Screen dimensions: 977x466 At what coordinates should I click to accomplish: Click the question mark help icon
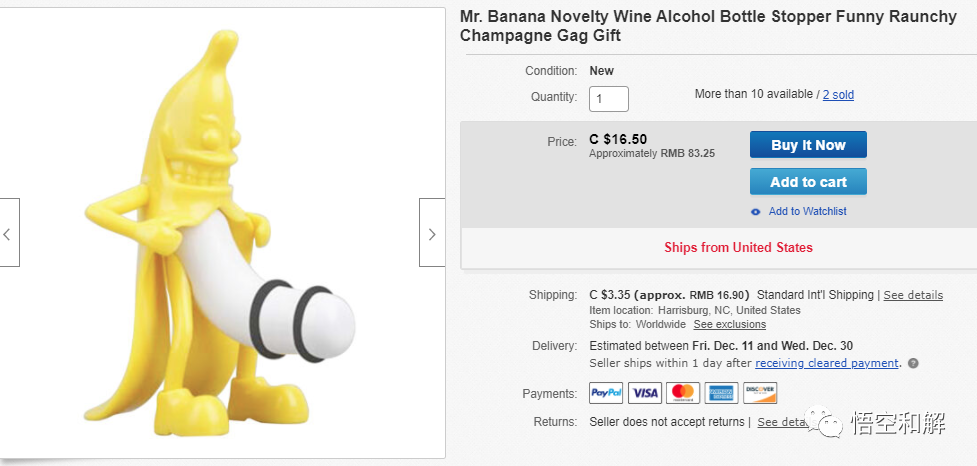click(x=913, y=364)
